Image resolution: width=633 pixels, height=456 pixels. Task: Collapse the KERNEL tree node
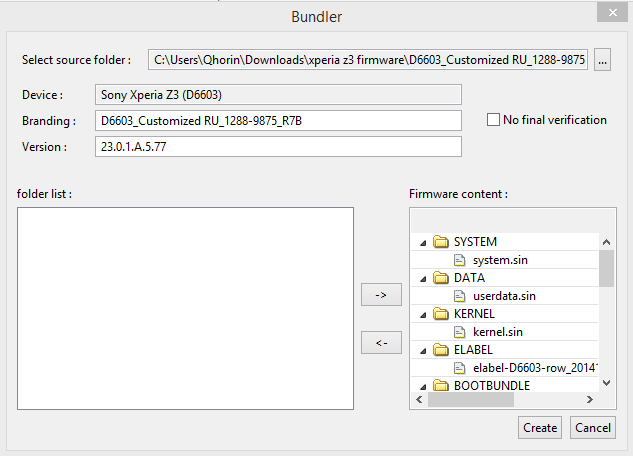tap(423, 315)
